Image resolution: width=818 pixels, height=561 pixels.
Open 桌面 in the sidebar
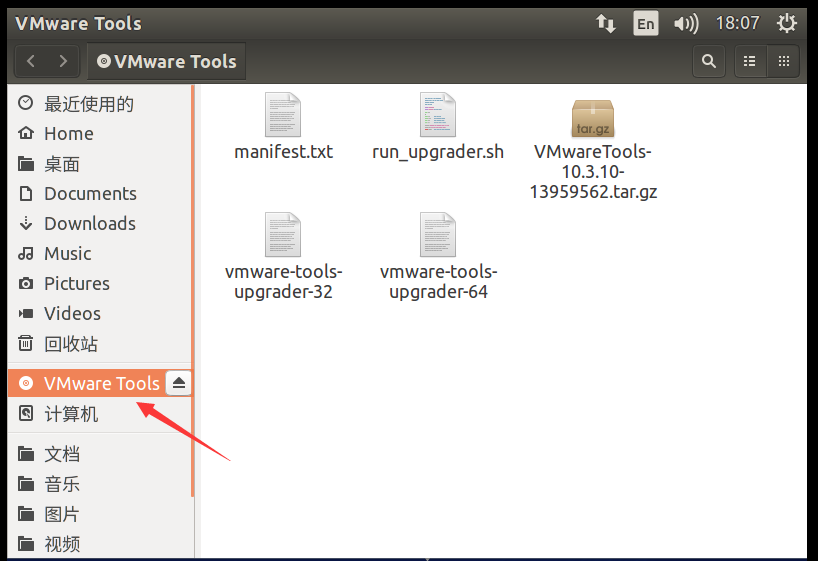tap(100, 164)
